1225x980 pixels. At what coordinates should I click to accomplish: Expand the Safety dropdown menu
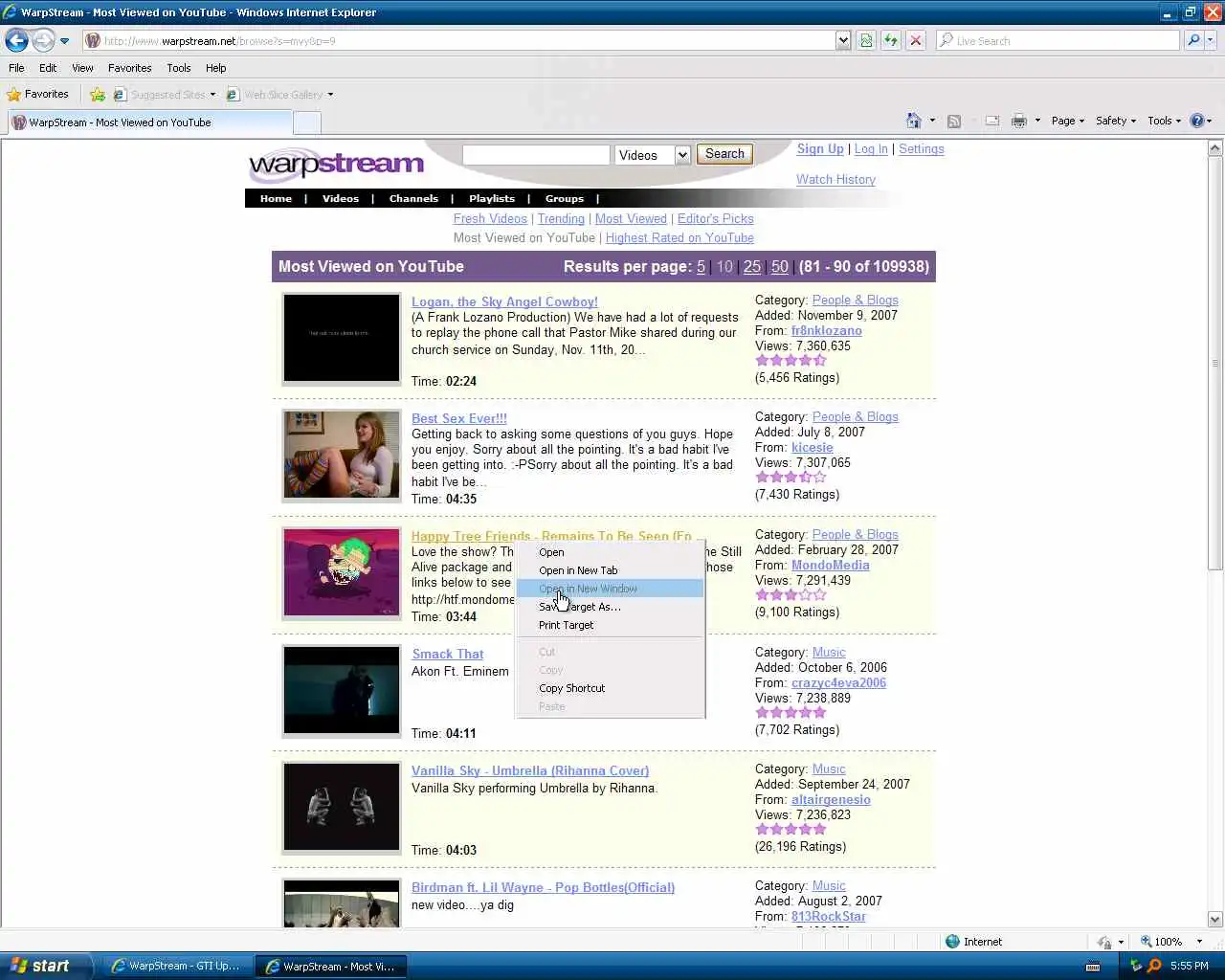coord(1115,121)
